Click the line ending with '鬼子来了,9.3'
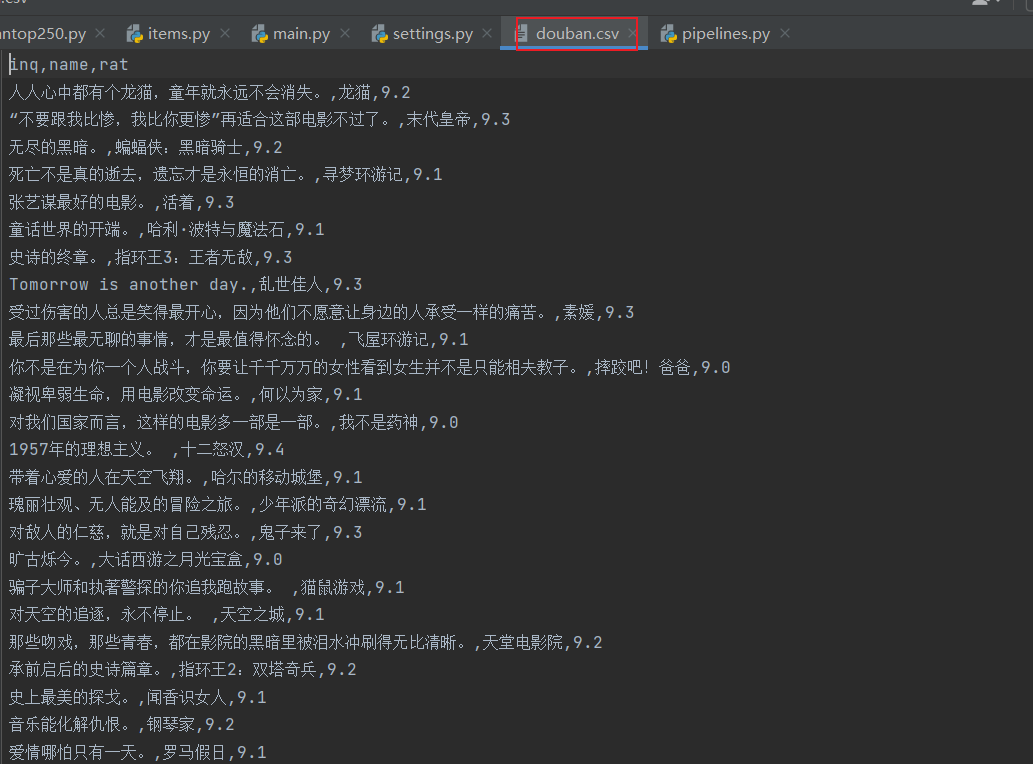 click(x=186, y=532)
